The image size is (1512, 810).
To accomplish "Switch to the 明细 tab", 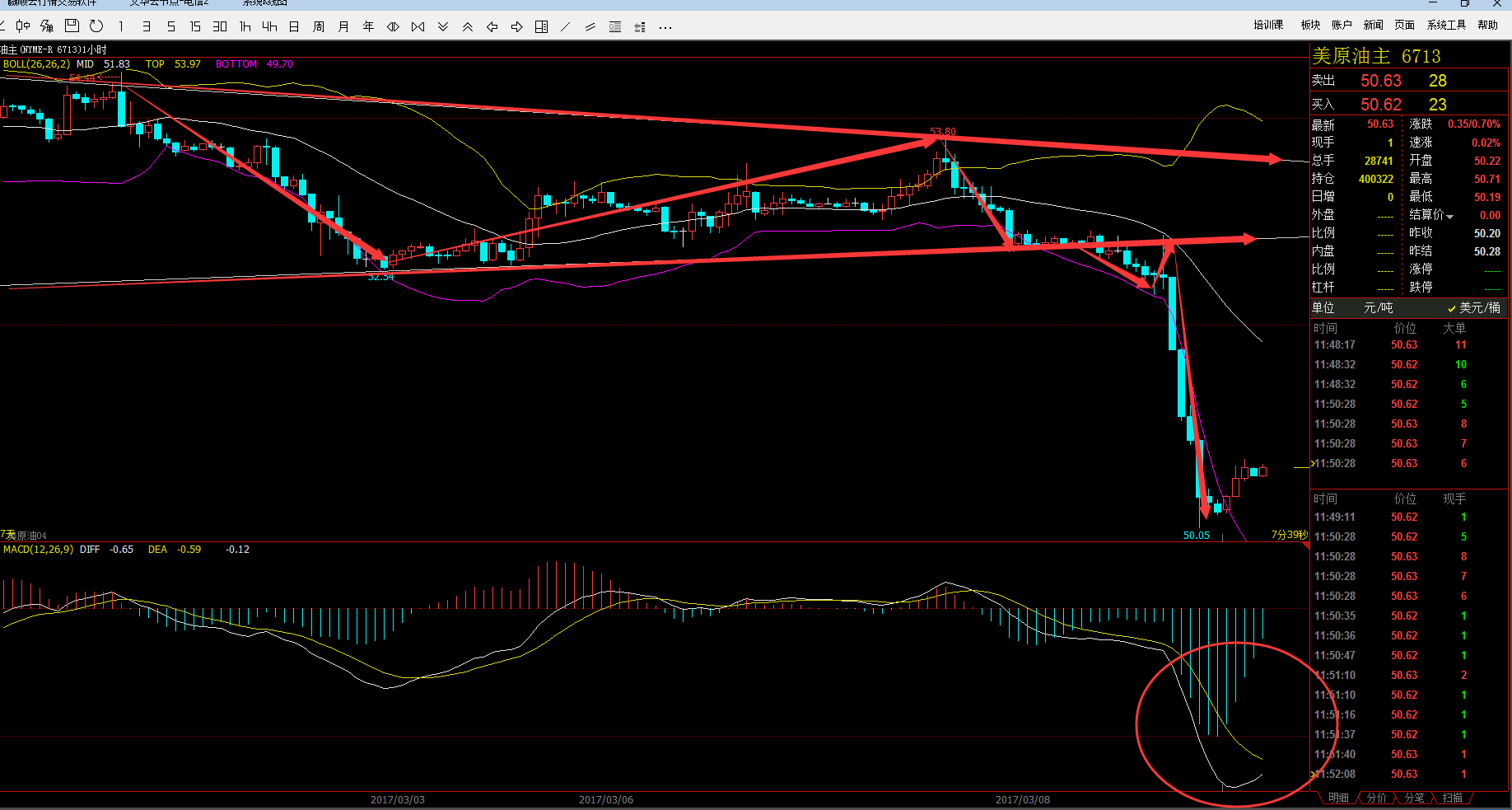I will tap(1338, 798).
